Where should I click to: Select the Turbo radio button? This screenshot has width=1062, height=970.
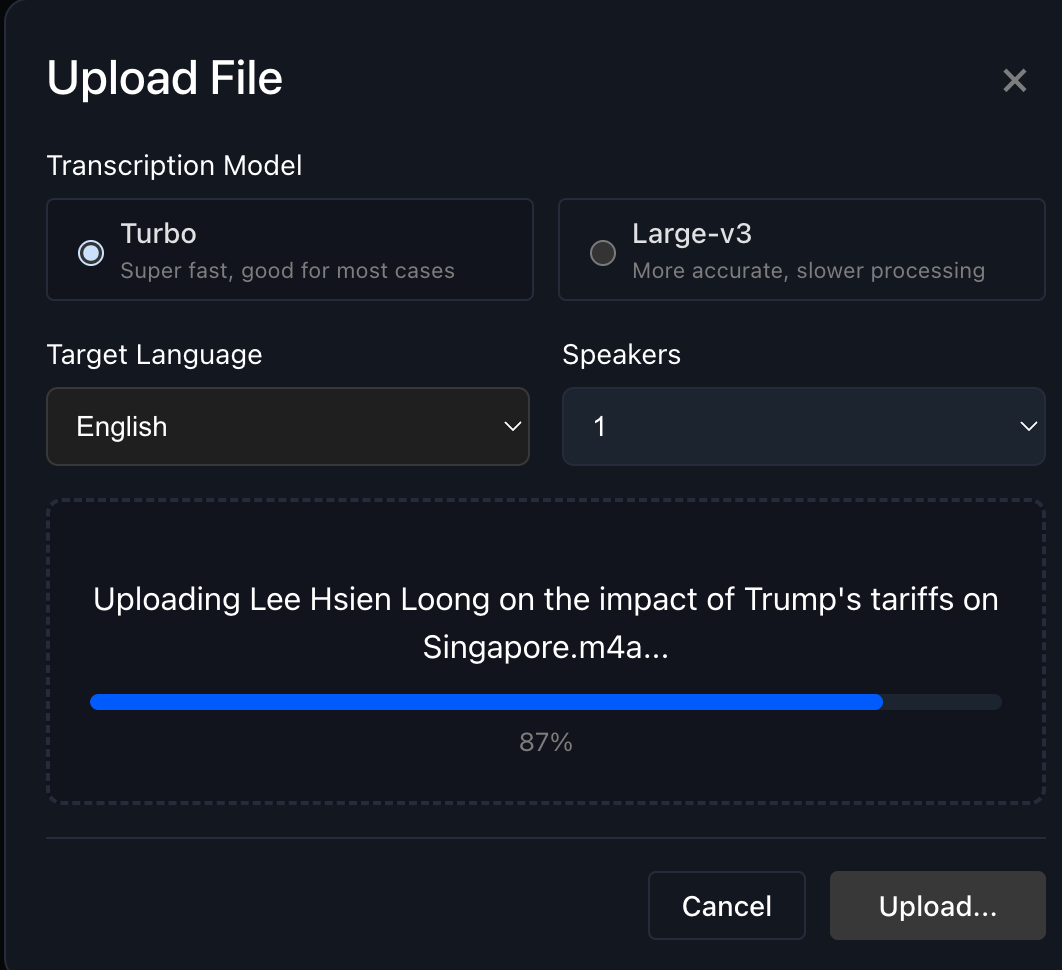(x=91, y=253)
